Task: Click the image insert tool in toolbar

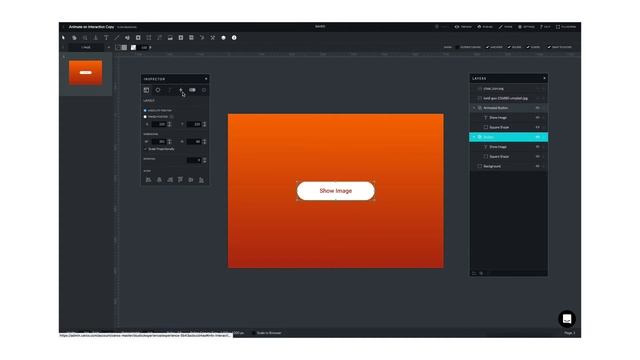Action: (x=170, y=38)
